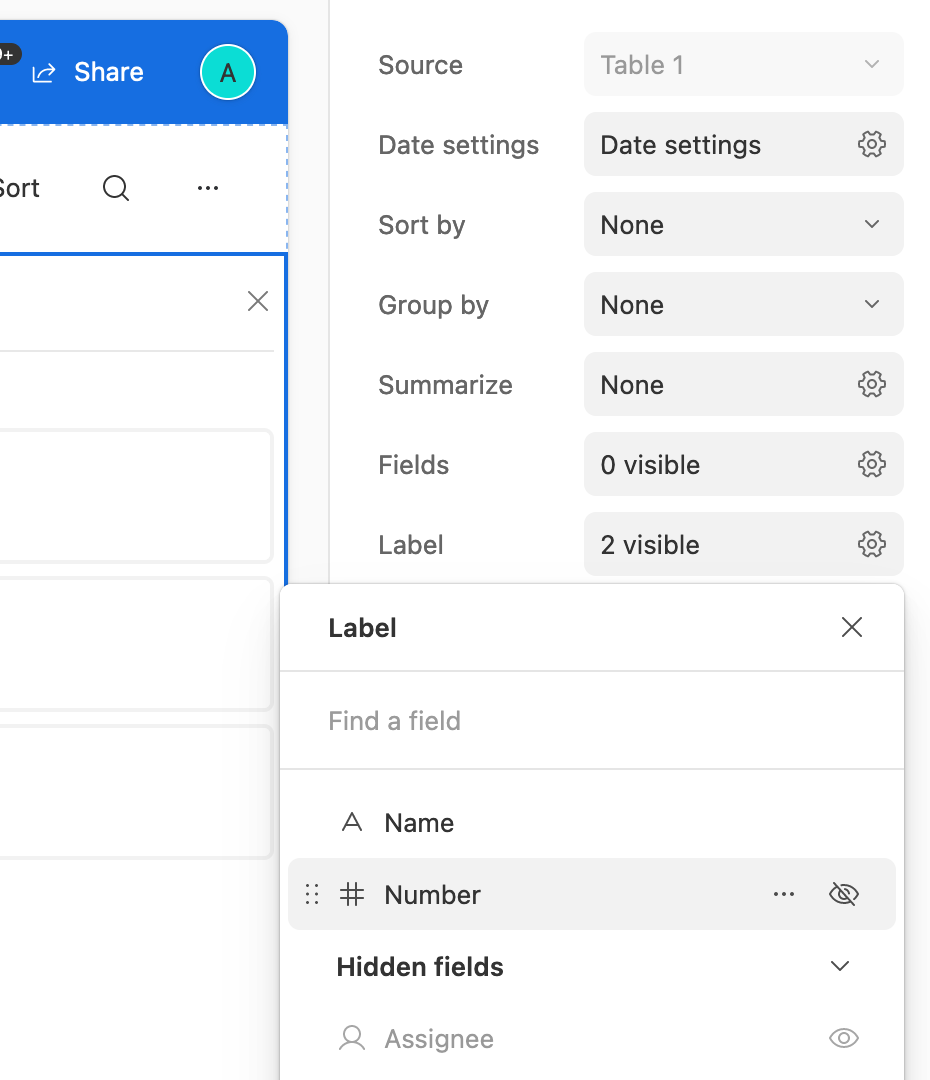Click the search magnifier icon

pyautogui.click(x=116, y=188)
